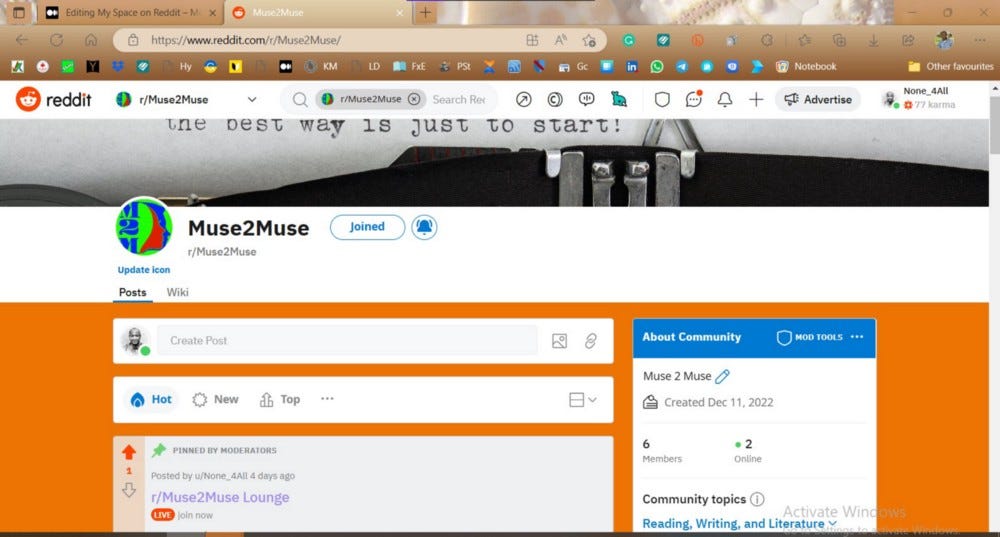The height and width of the screenshot is (537, 1000).
Task: Click the green avatar creature icon
Action: (x=618, y=99)
